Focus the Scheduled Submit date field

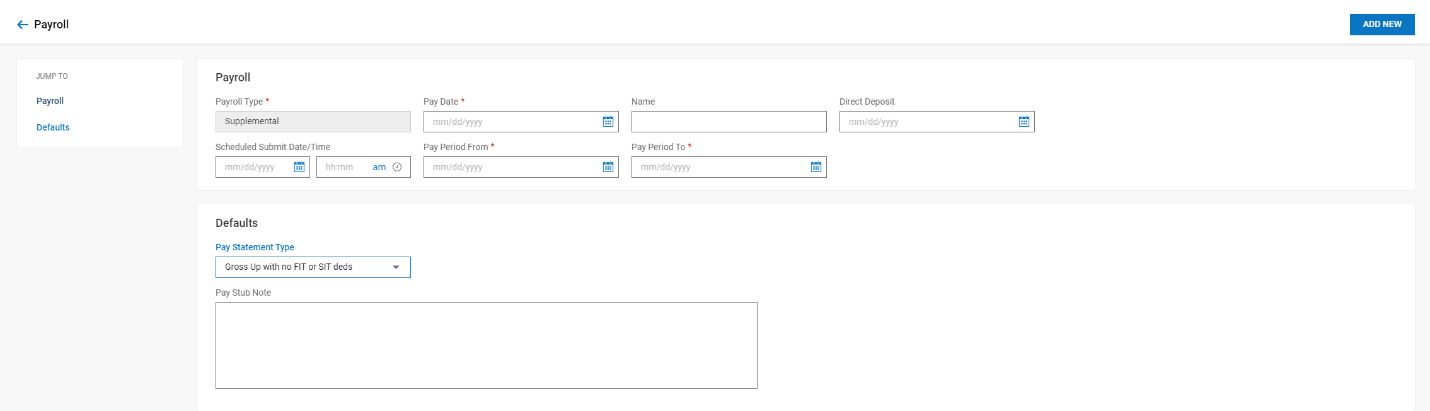(x=262, y=167)
